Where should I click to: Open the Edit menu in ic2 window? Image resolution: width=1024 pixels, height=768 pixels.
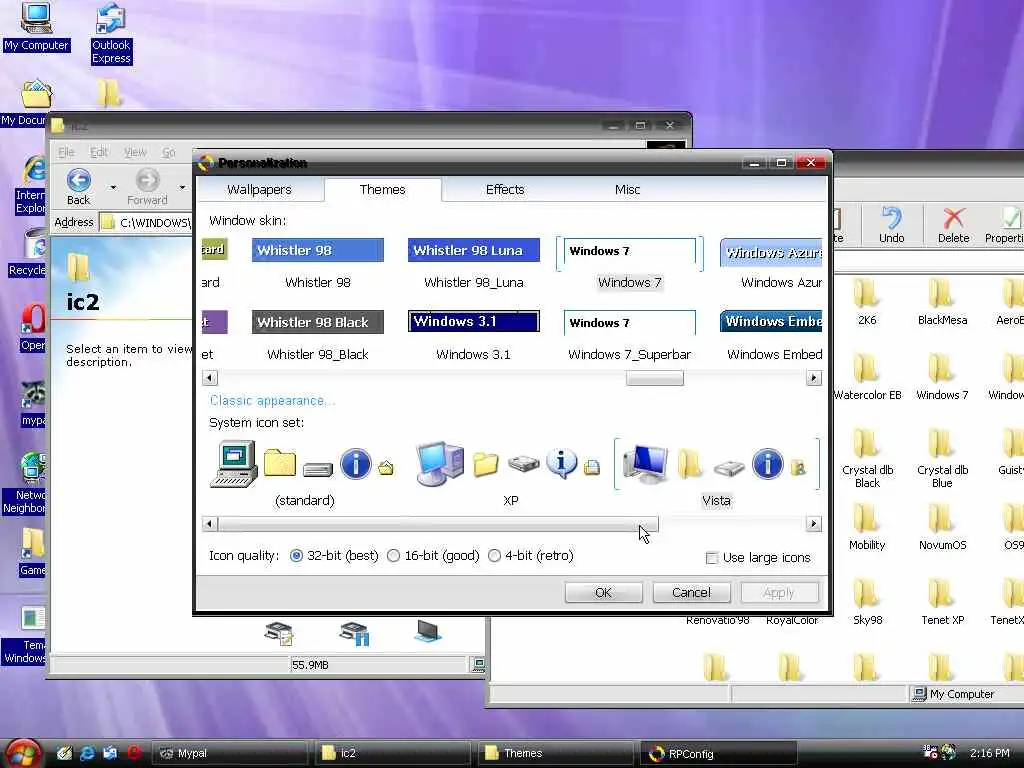pyautogui.click(x=99, y=152)
